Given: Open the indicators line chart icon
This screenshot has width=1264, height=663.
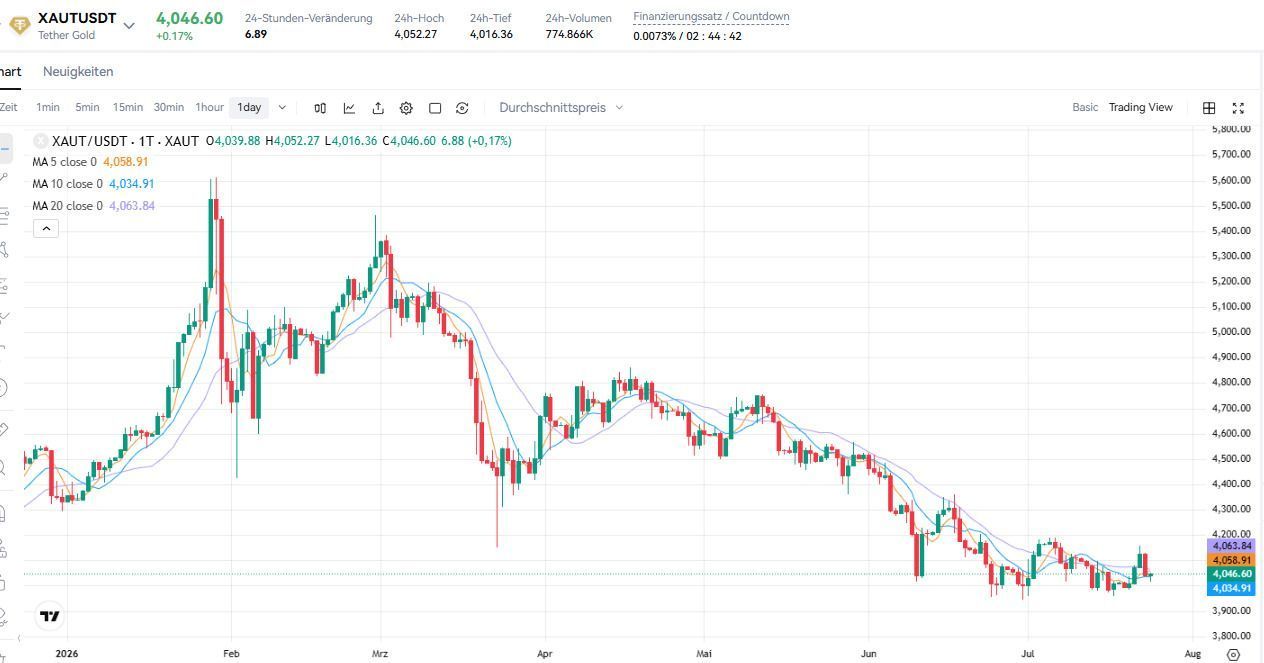Looking at the screenshot, I should (x=349, y=108).
